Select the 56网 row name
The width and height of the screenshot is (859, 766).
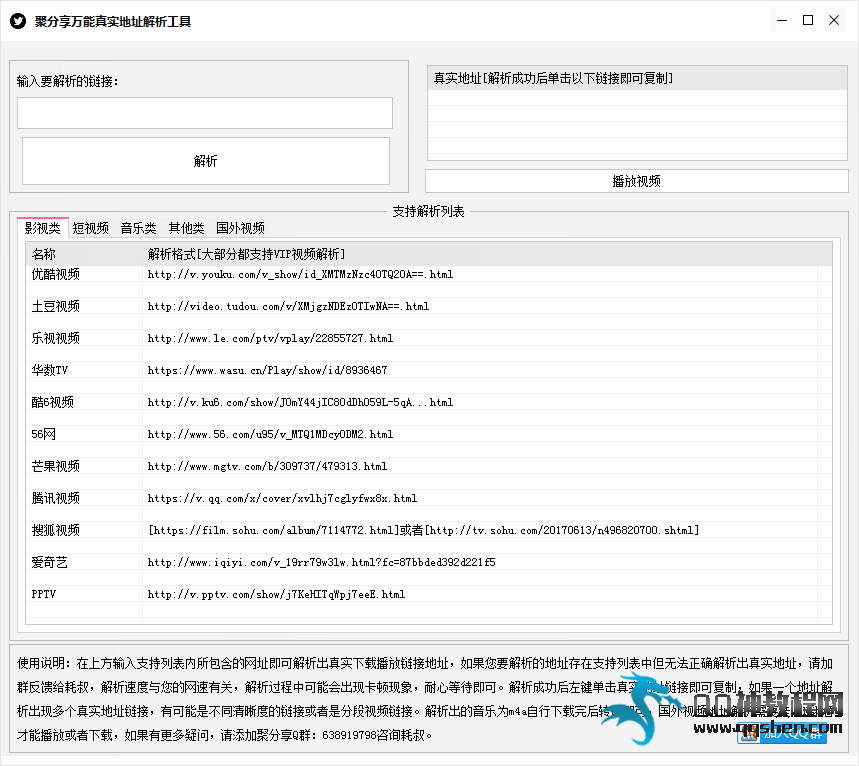(44, 434)
